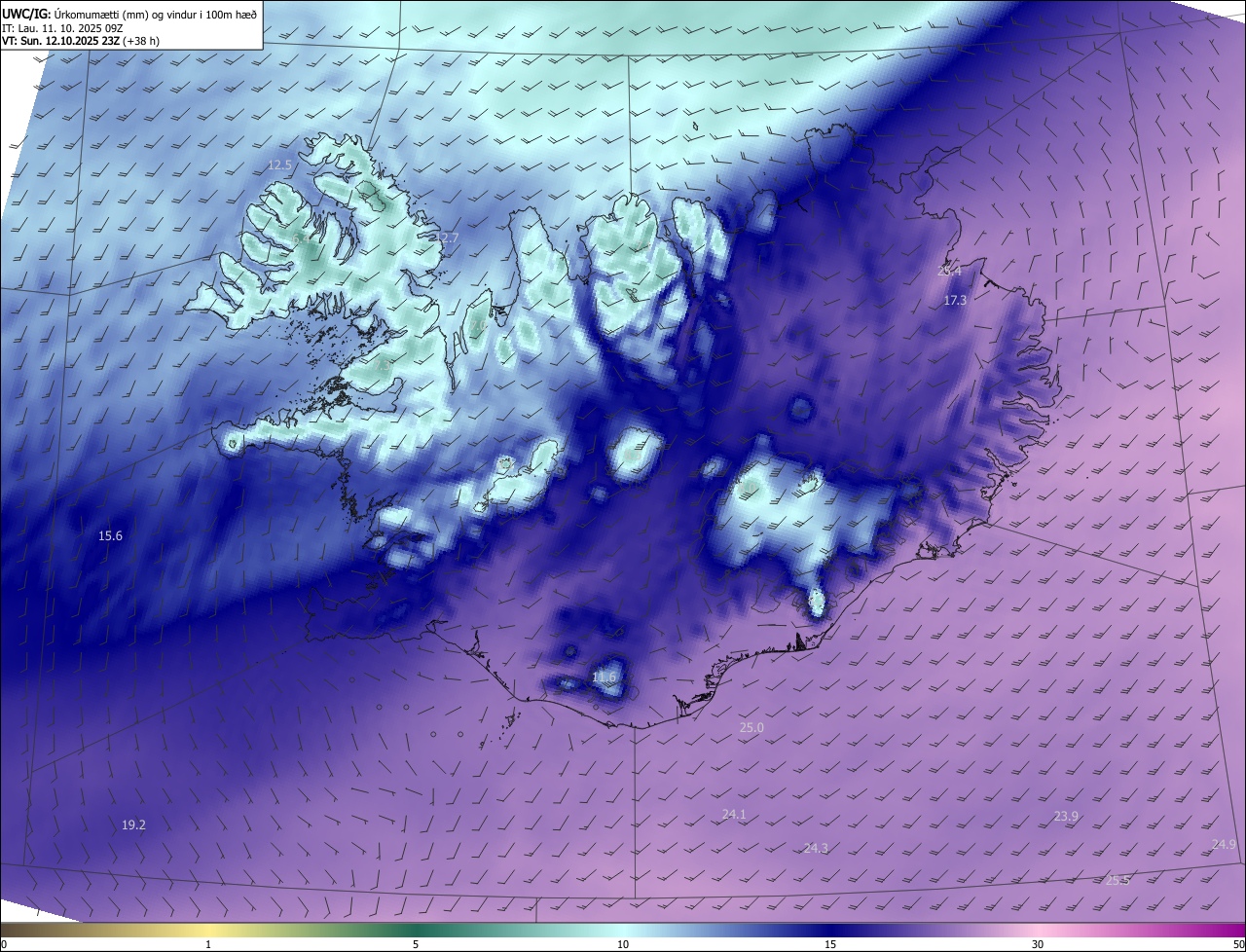Click the 15.6 value over the western ocean

click(110, 536)
